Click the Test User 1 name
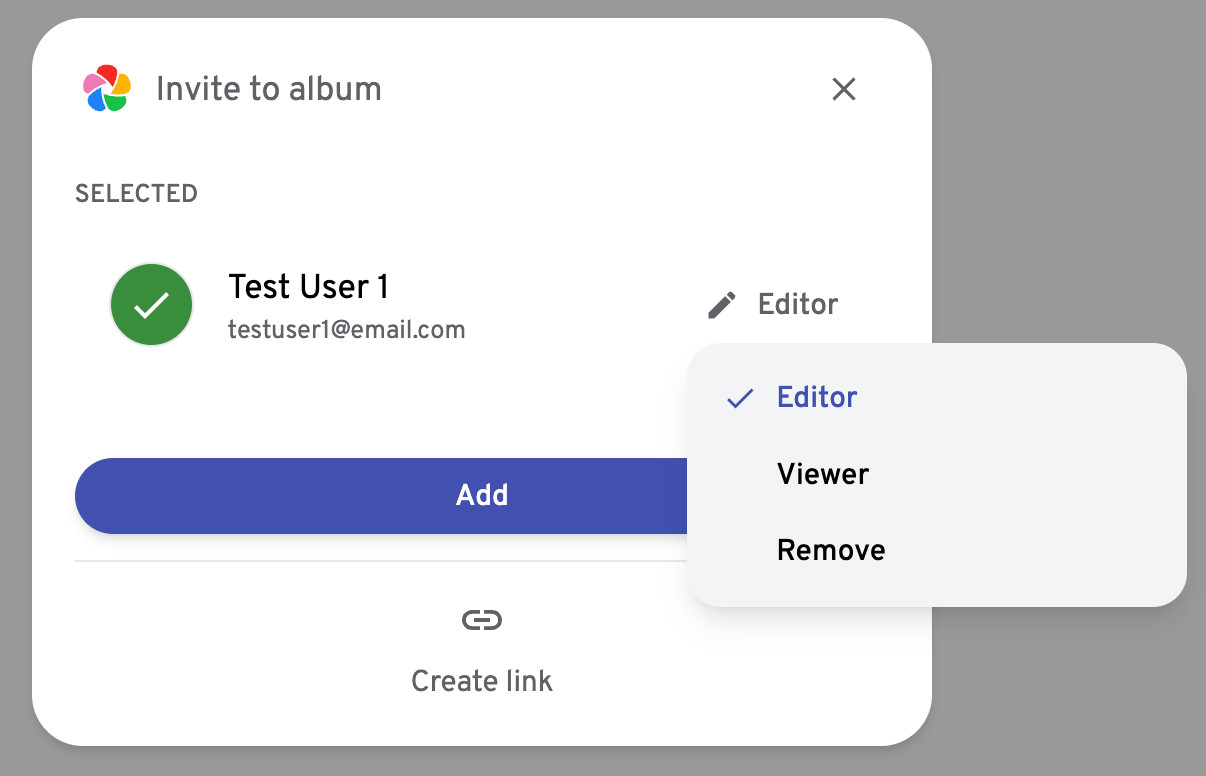1206x776 pixels. pos(309,287)
